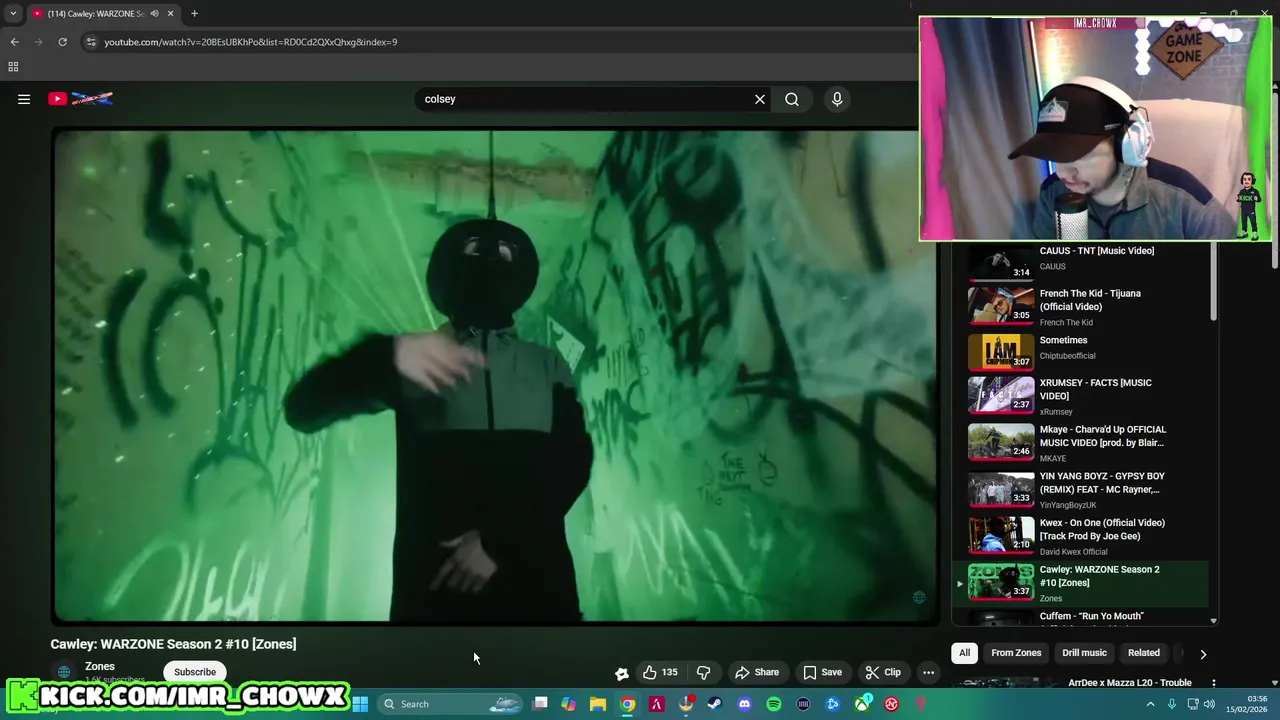Click the address bar URL
Viewport: 1280px width, 720px height.
pos(251,42)
